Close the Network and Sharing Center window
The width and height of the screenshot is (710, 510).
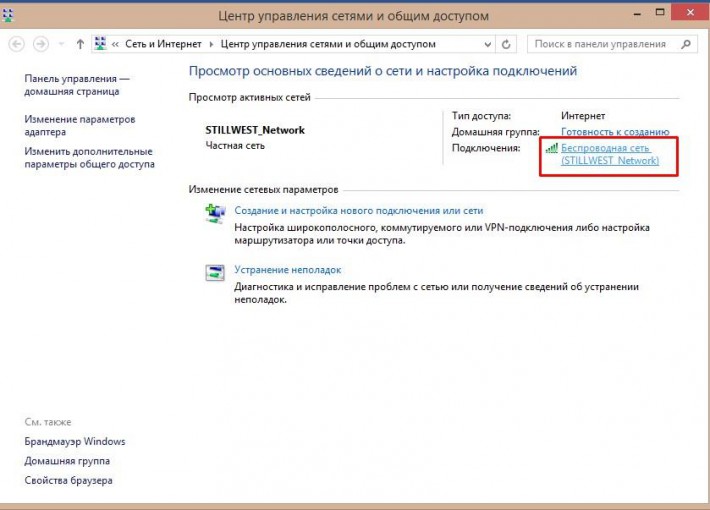(x=691, y=12)
